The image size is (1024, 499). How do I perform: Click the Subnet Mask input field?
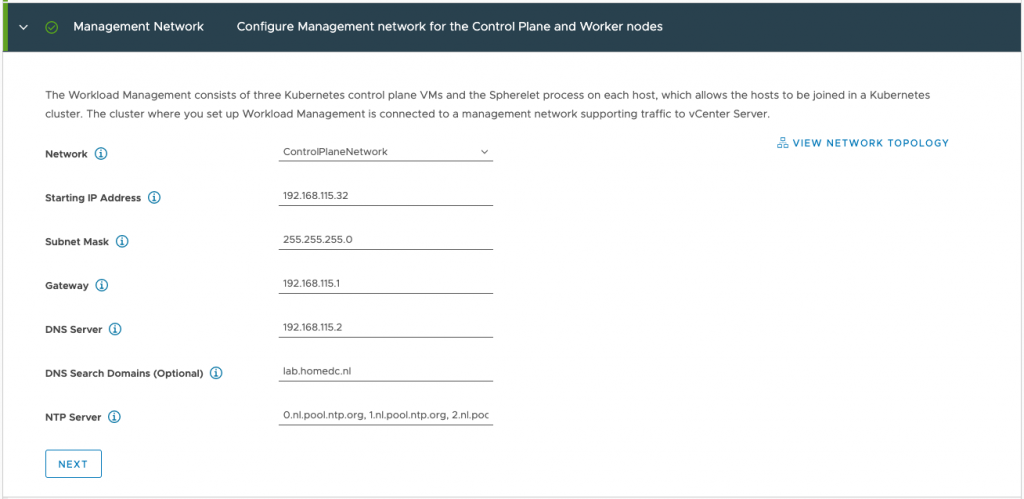pos(386,240)
